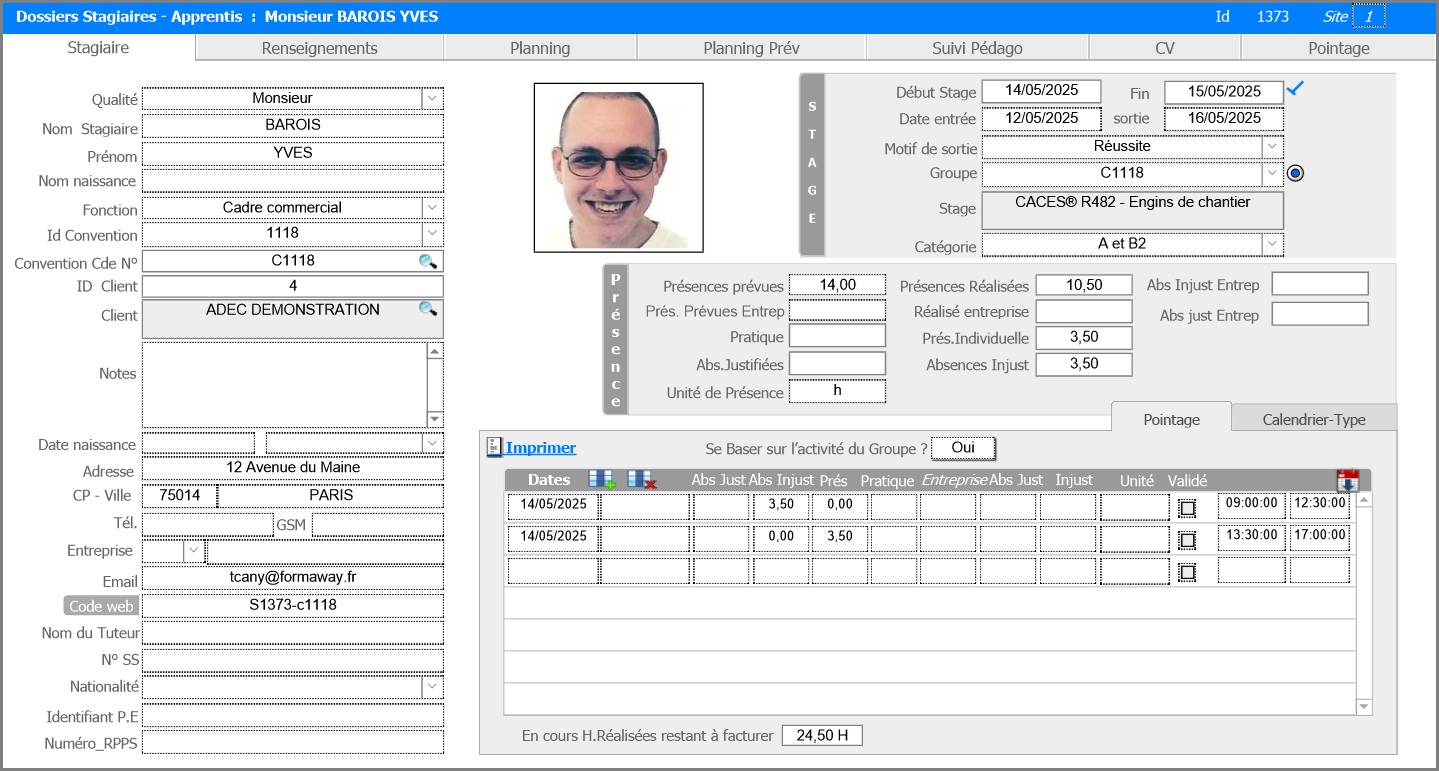Click the printer icon beside Imprimer
The width and height of the screenshot is (1439, 771).
pos(493,448)
